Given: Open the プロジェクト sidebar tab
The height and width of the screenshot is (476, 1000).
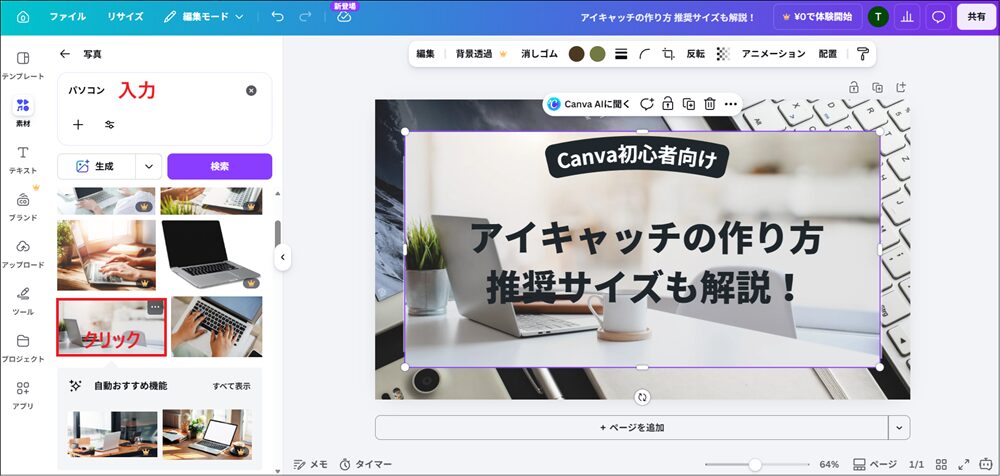Looking at the screenshot, I should (23, 348).
